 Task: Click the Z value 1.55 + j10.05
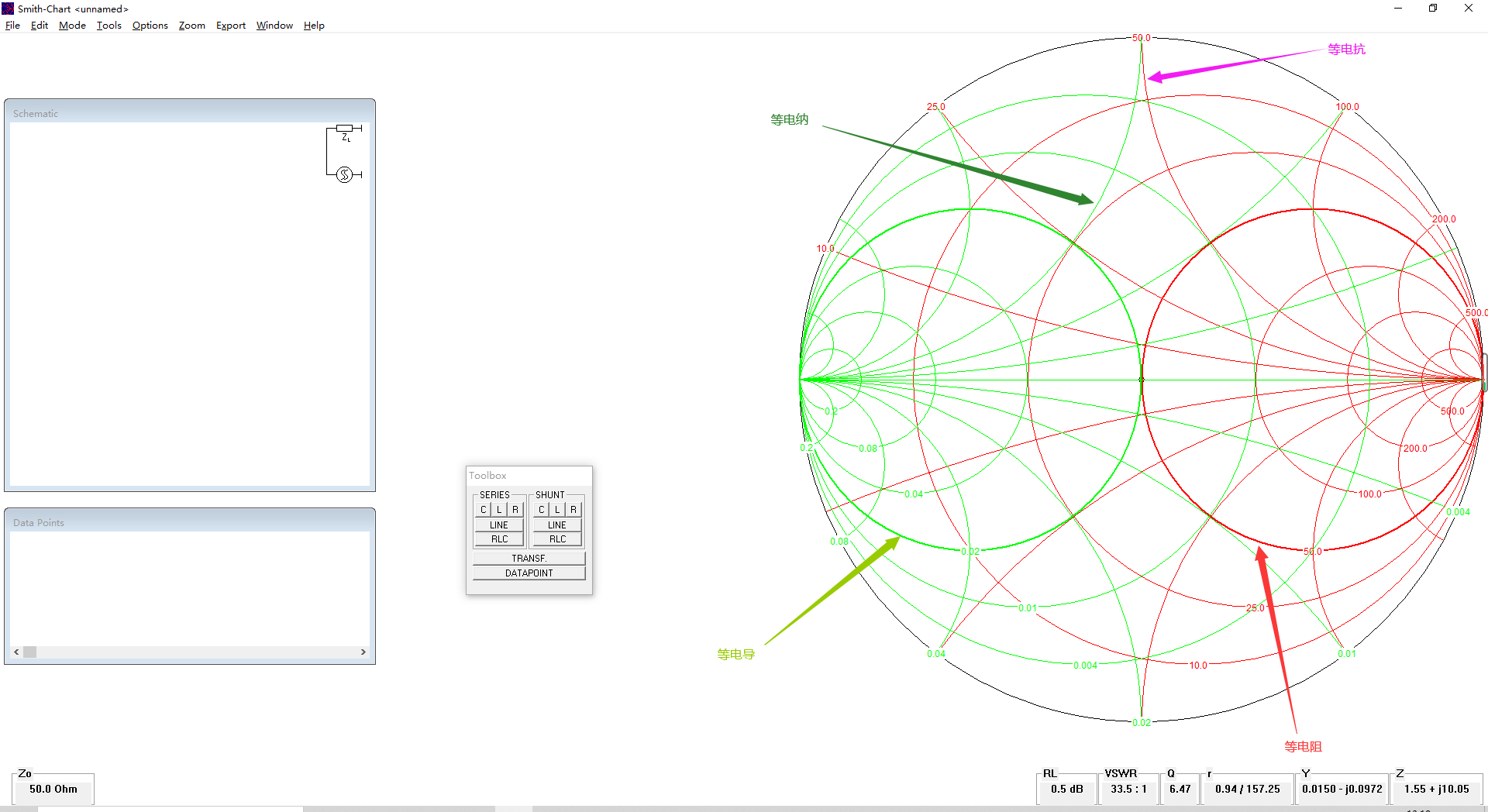(x=1437, y=790)
